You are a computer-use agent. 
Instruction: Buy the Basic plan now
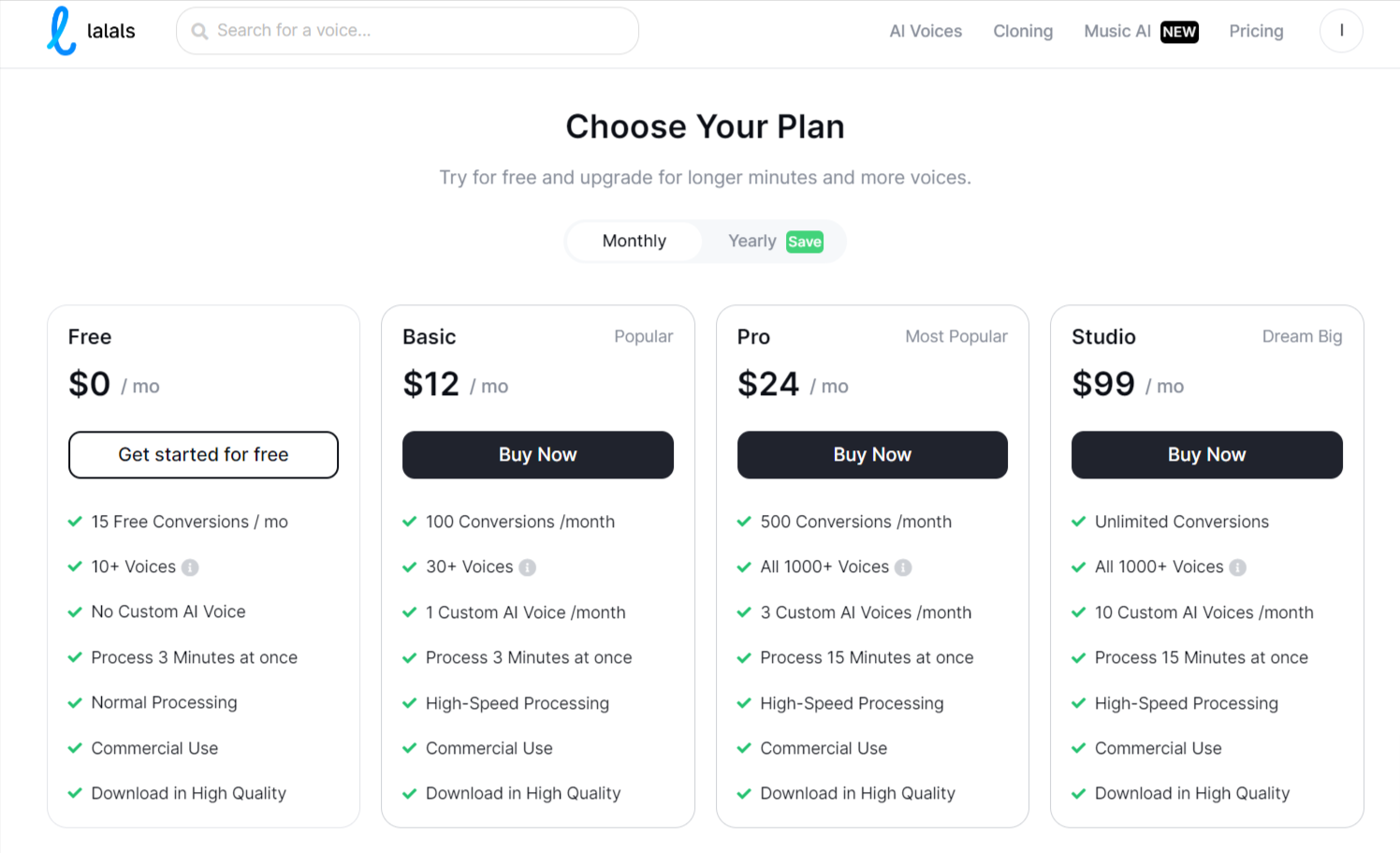[537, 455]
